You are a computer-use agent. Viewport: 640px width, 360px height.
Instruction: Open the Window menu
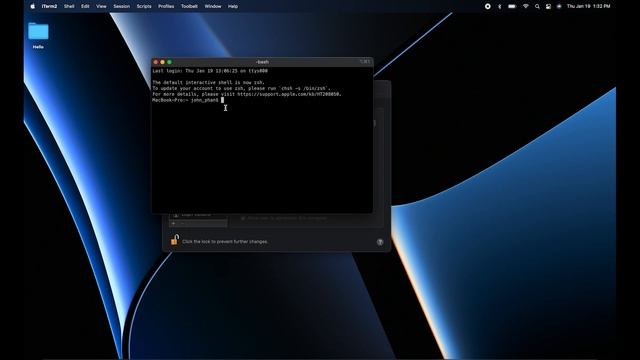click(x=213, y=6)
